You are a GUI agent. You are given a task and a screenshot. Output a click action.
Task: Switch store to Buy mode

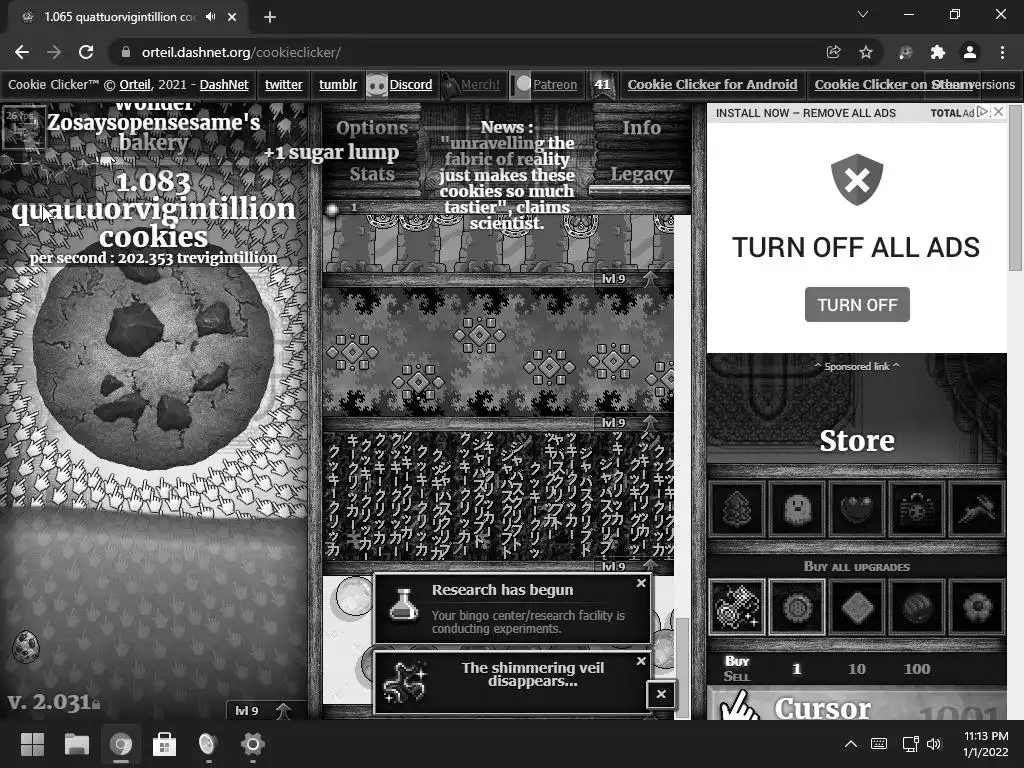pyautogui.click(x=737, y=661)
